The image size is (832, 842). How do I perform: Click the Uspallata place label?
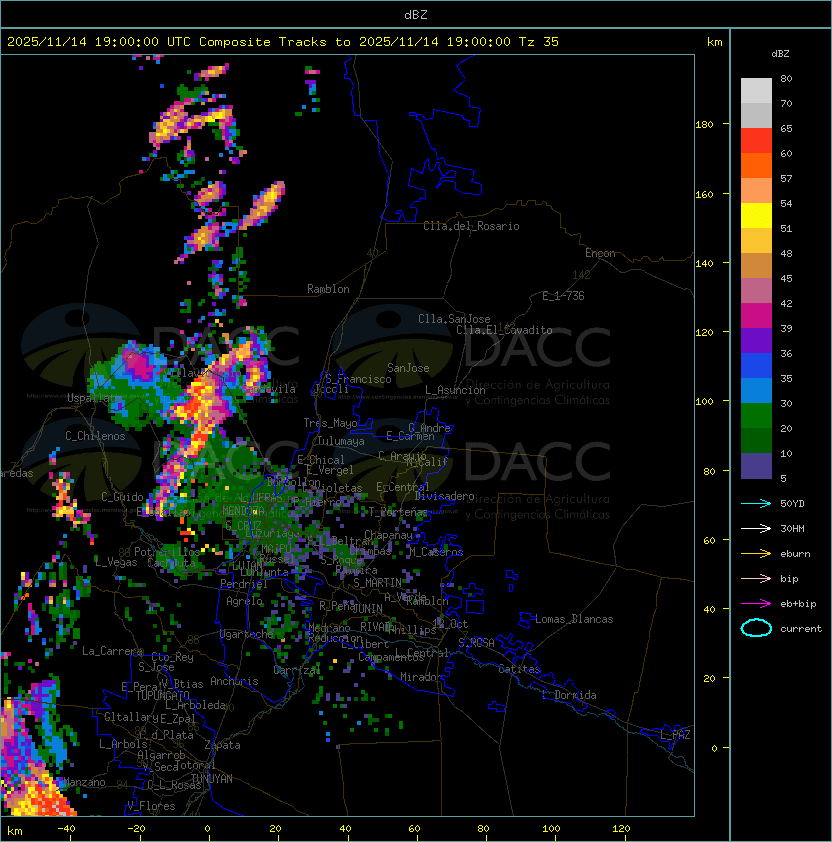pos(93,398)
